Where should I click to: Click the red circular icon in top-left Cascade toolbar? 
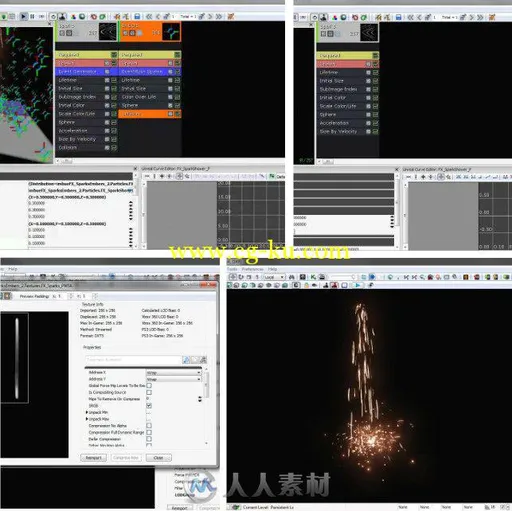94,16
